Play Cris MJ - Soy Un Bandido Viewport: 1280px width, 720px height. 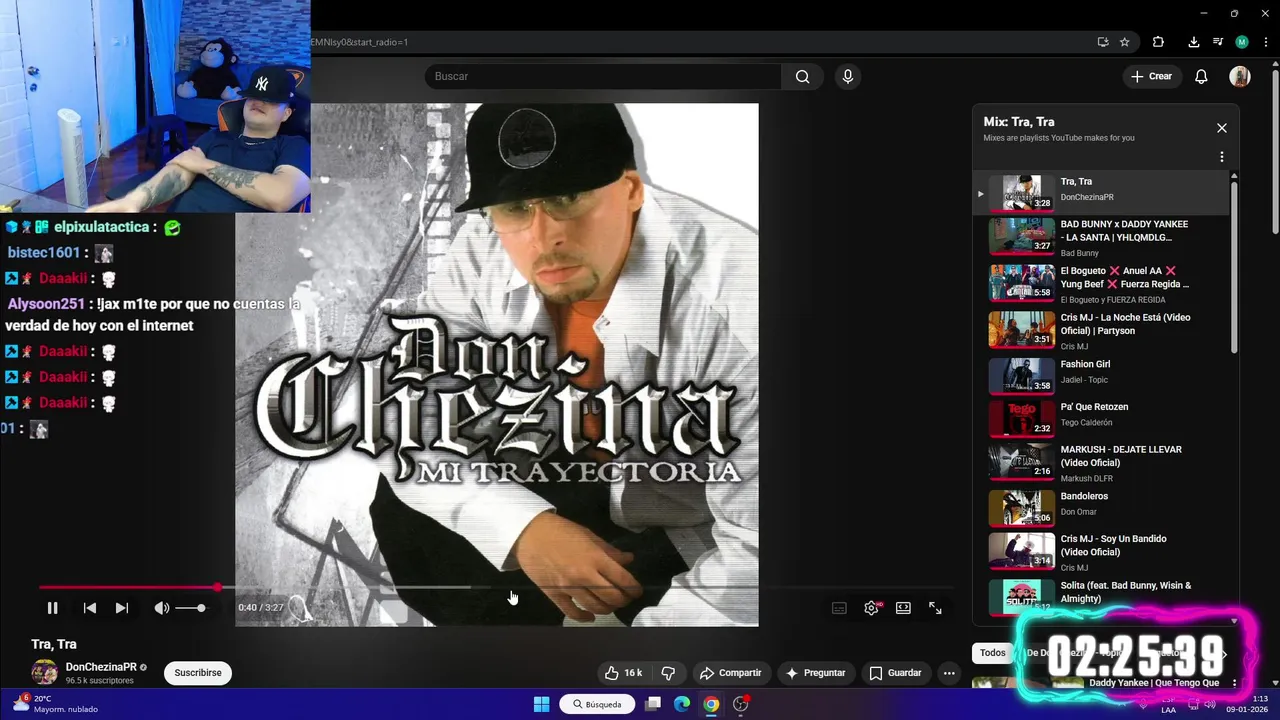pos(1100,552)
